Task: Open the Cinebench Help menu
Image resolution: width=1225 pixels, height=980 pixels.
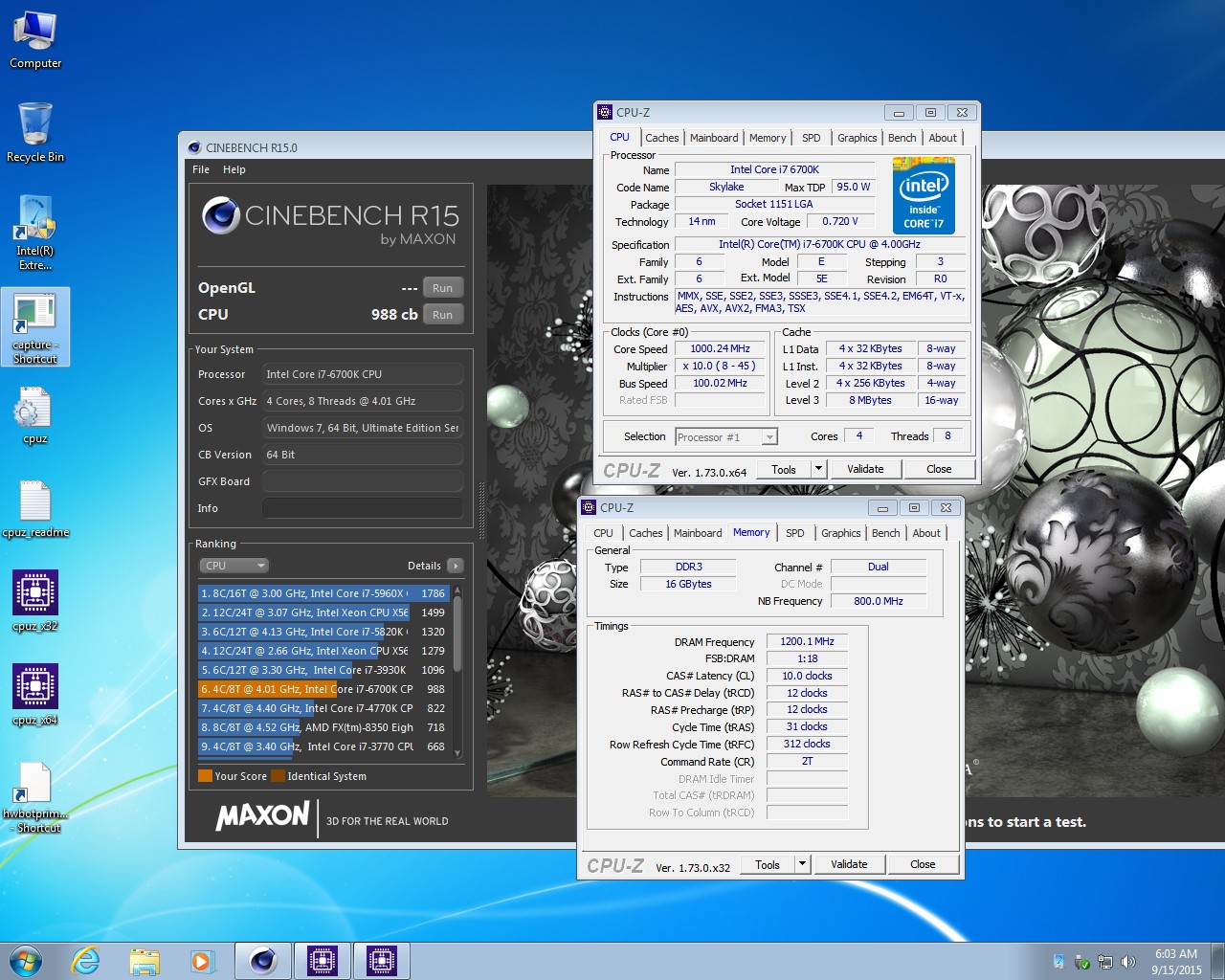Action: click(234, 169)
